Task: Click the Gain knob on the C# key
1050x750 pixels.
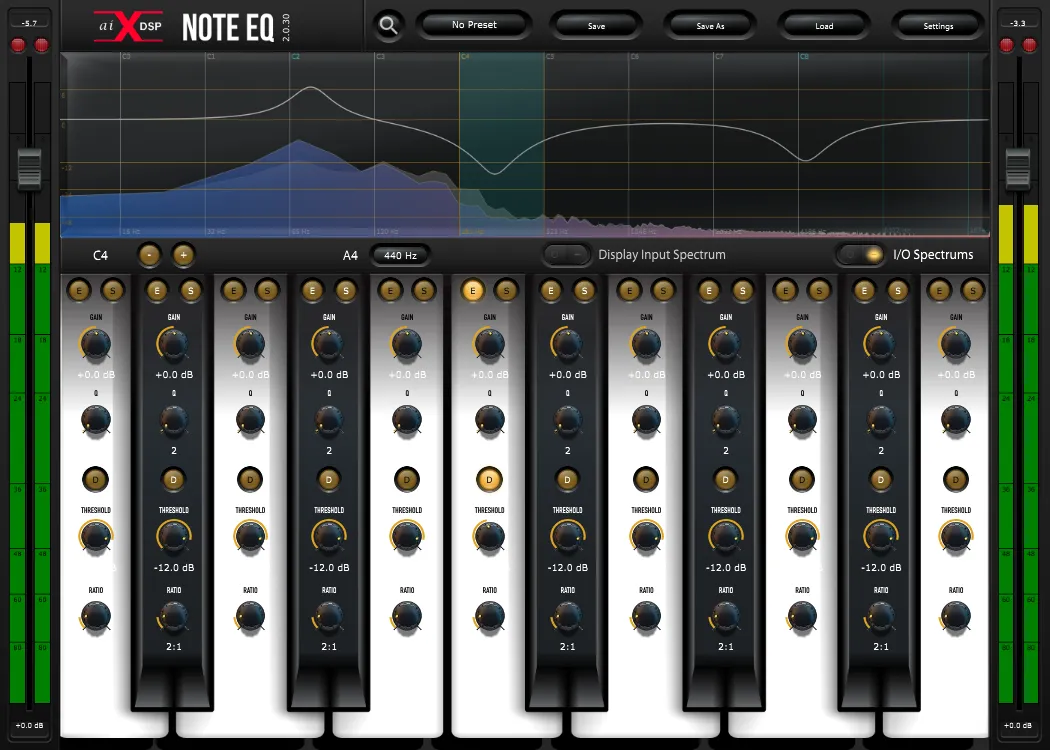Action: point(173,344)
